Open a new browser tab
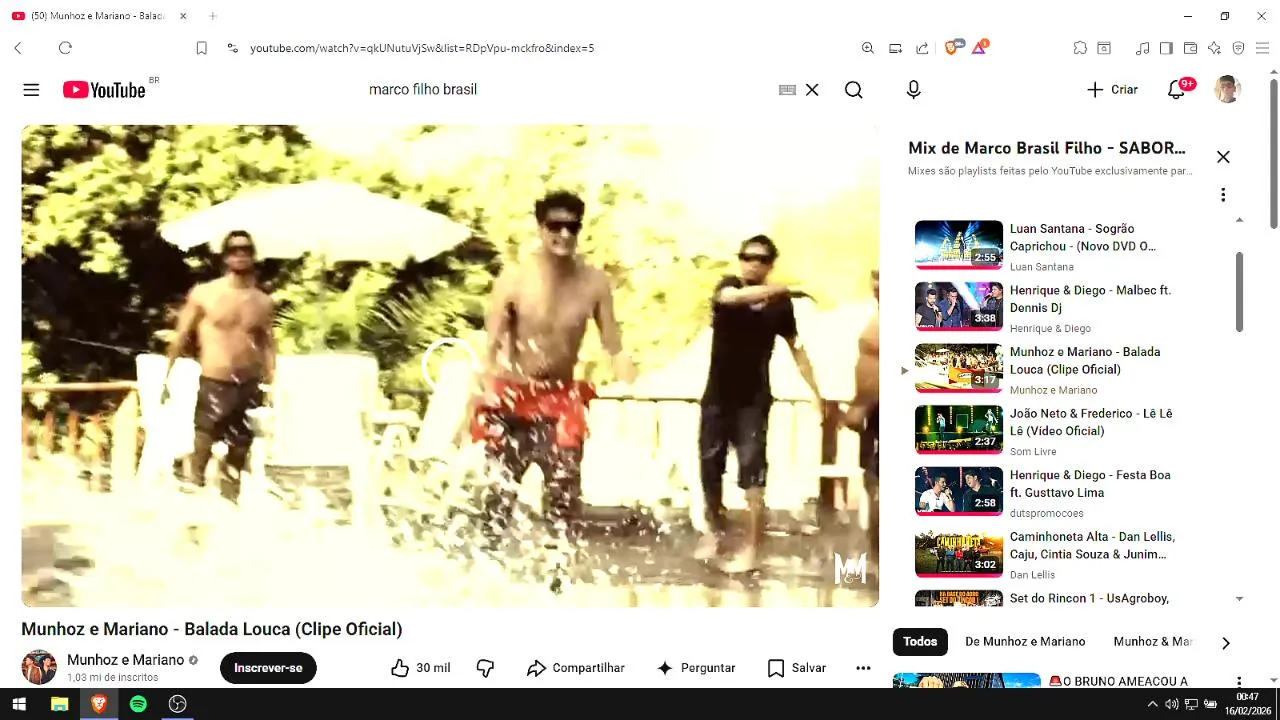1280x720 pixels. point(213,16)
